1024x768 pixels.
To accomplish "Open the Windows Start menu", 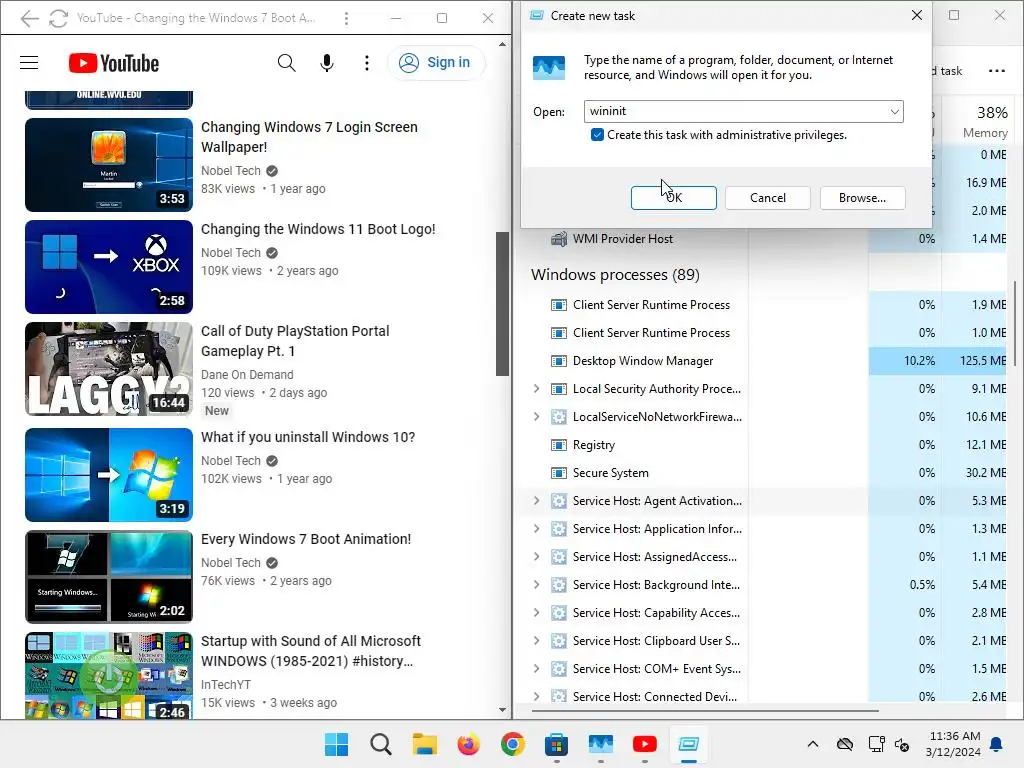I will [336, 744].
